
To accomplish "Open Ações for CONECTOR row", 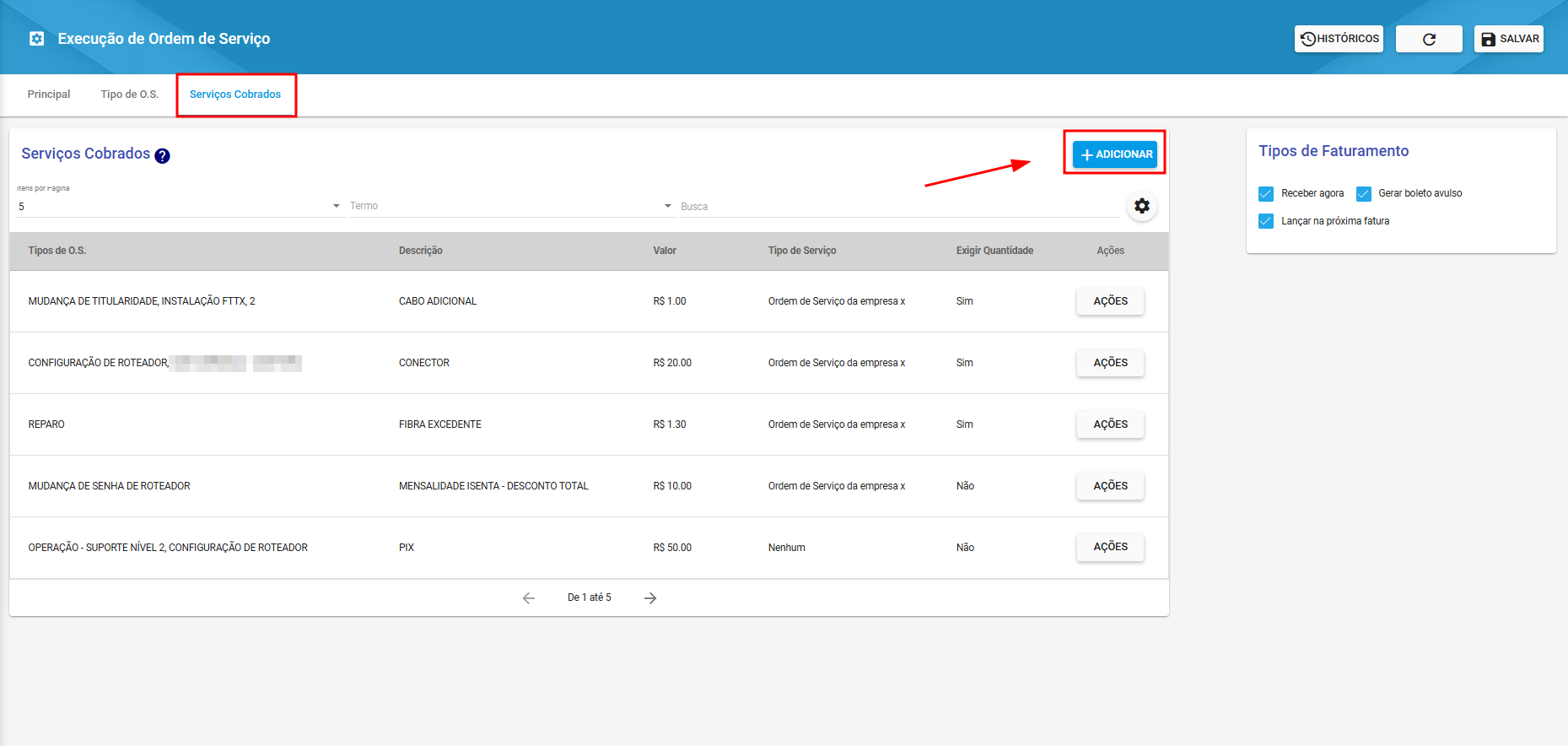I will click(1110, 363).
